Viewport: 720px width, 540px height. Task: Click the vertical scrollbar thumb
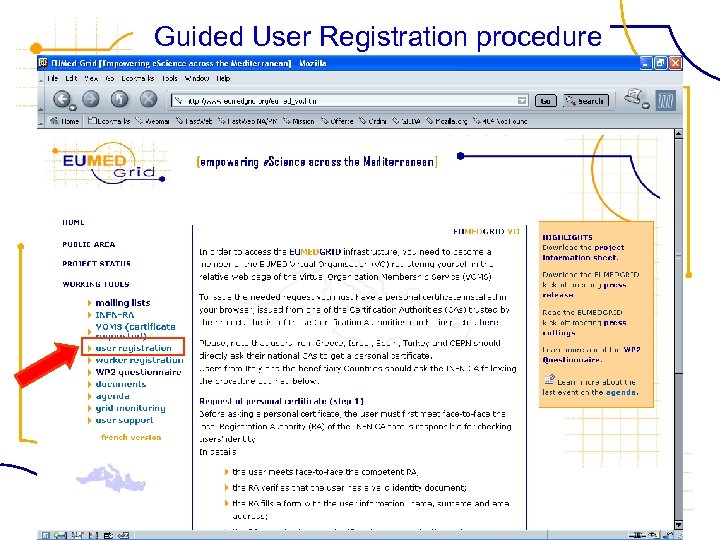[x=678, y=255]
